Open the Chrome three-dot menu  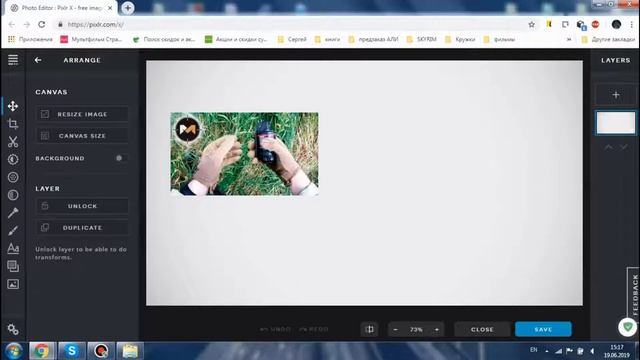[x=632, y=24]
